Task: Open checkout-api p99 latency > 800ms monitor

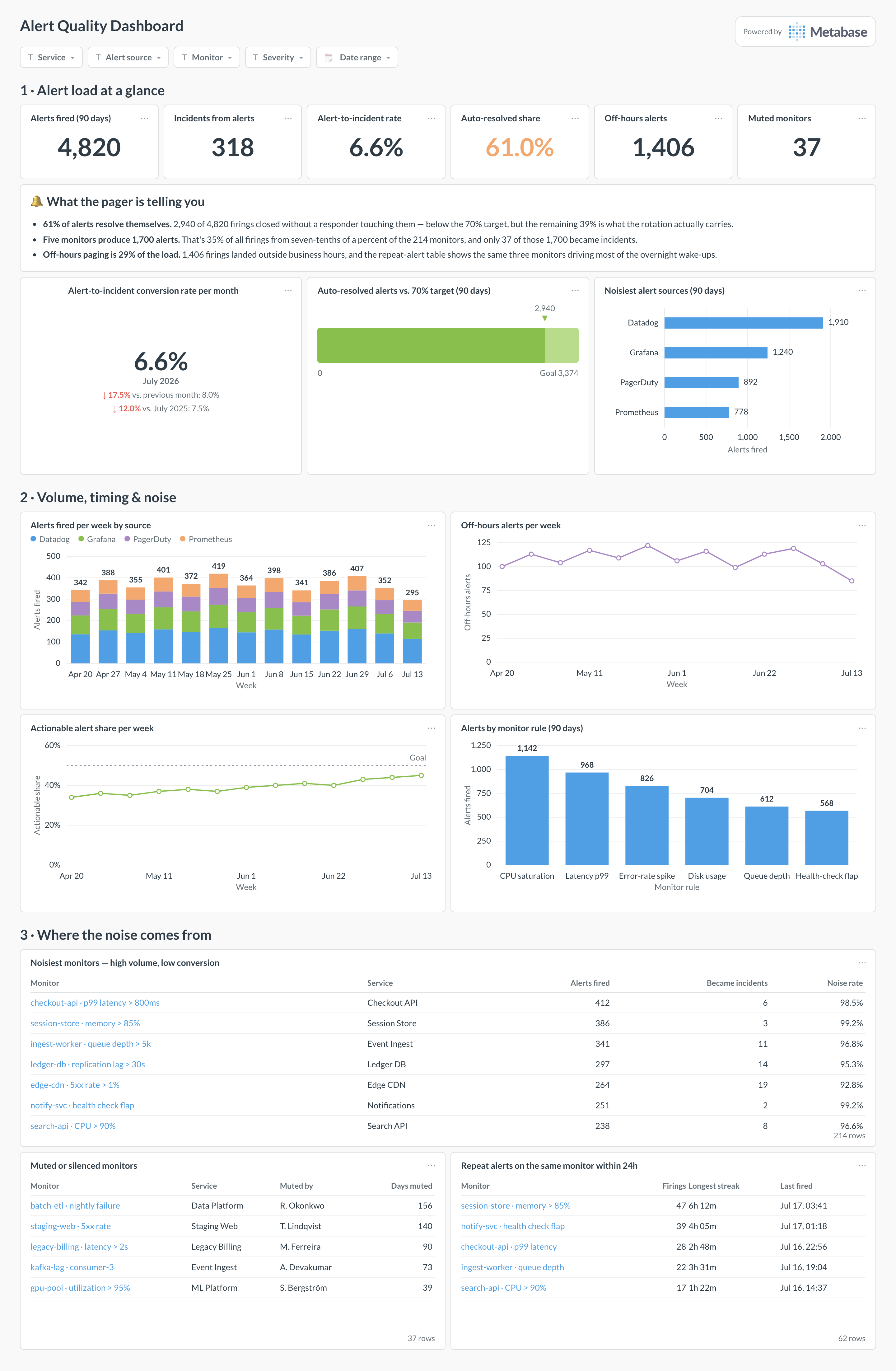Action: [95, 1003]
